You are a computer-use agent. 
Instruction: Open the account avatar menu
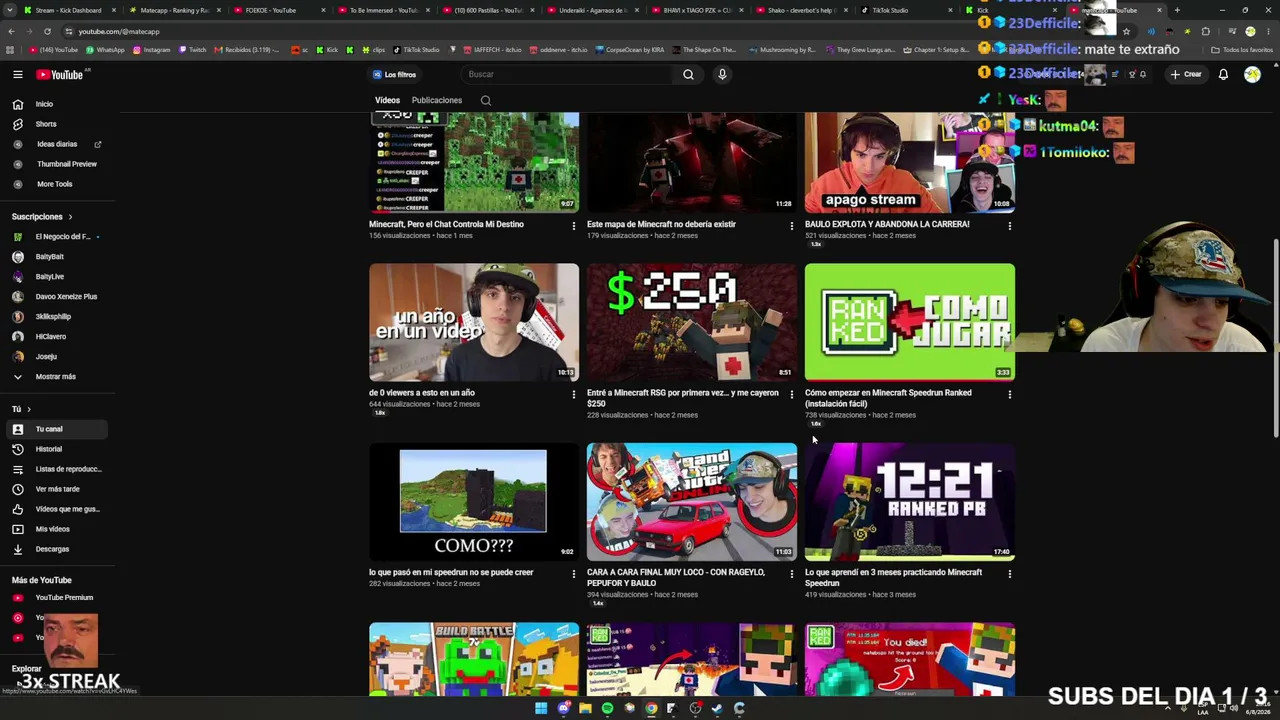click(1252, 74)
